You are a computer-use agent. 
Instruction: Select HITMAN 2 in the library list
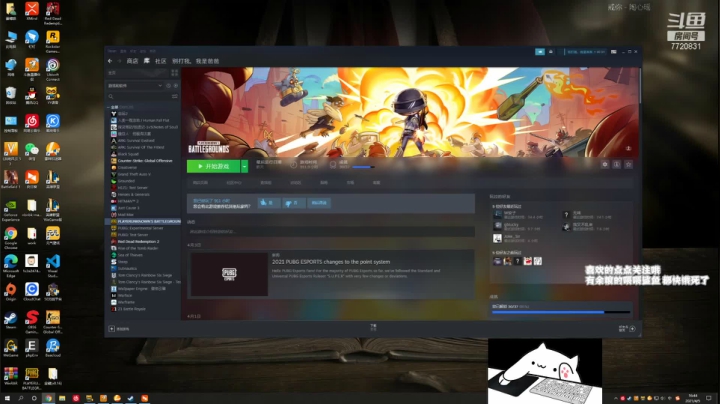click(125, 201)
